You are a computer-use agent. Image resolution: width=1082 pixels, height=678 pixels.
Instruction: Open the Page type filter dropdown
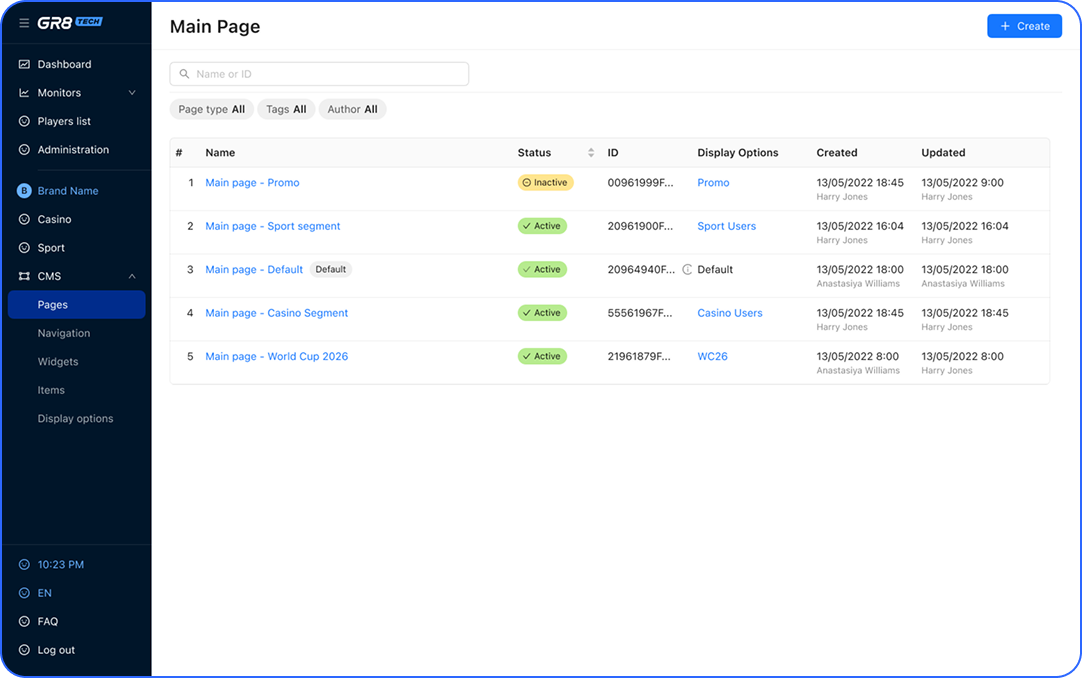[211, 110]
